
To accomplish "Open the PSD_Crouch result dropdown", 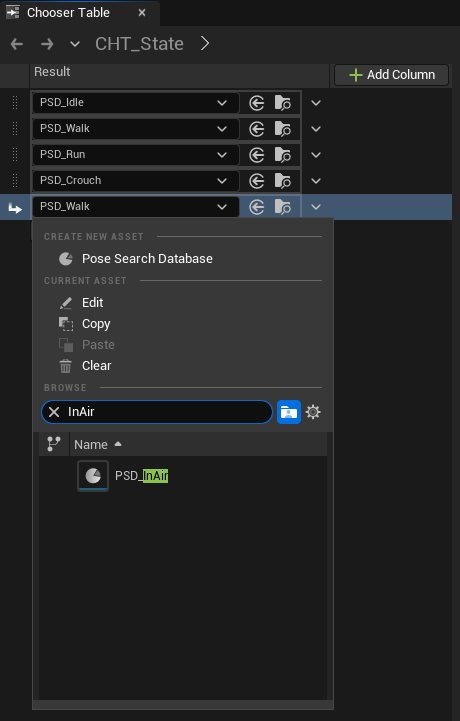I will (136, 181).
